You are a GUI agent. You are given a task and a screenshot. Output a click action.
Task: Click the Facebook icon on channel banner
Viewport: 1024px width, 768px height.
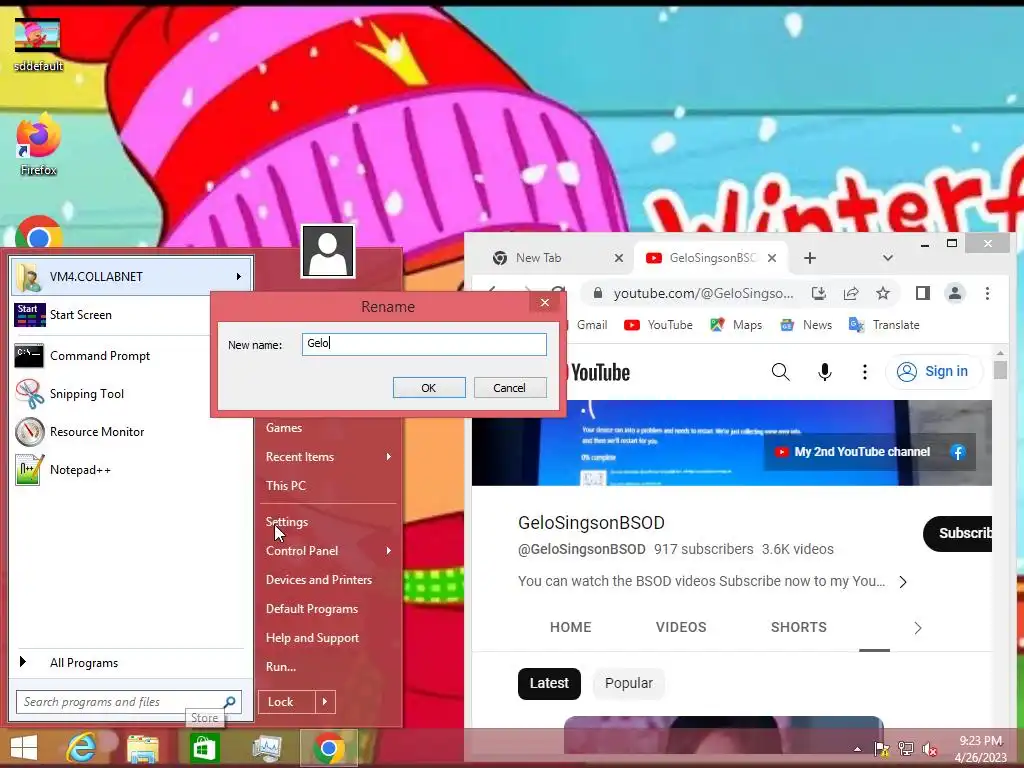958,452
